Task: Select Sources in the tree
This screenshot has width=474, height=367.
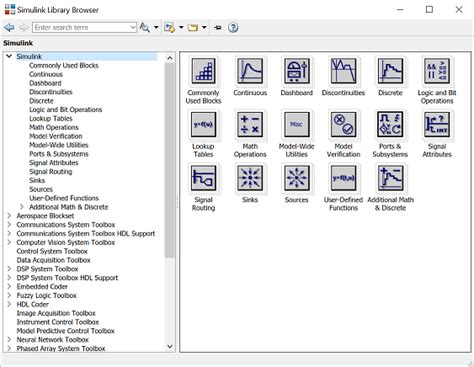Action: (x=41, y=189)
